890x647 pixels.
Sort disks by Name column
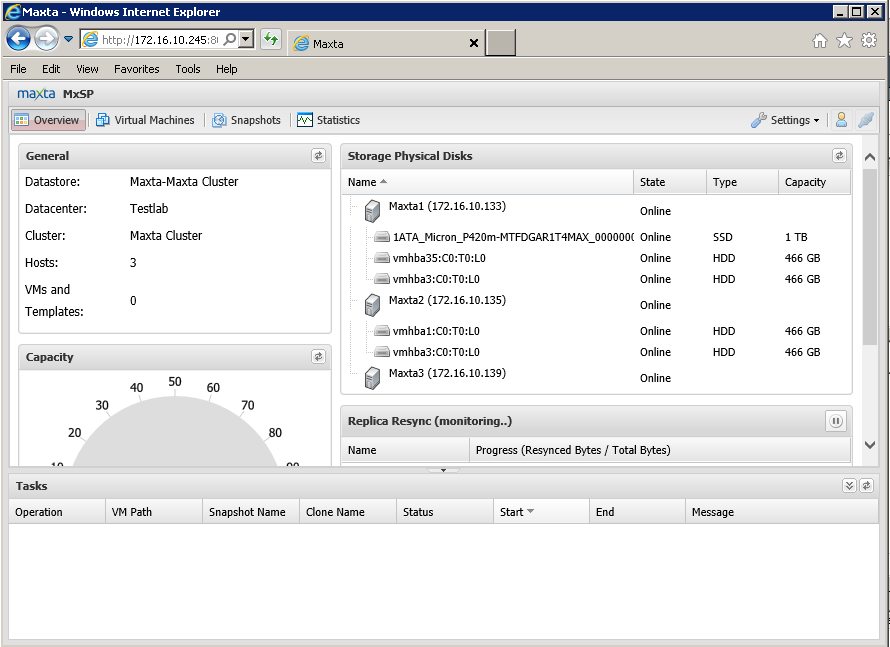pyautogui.click(x=488, y=182)
